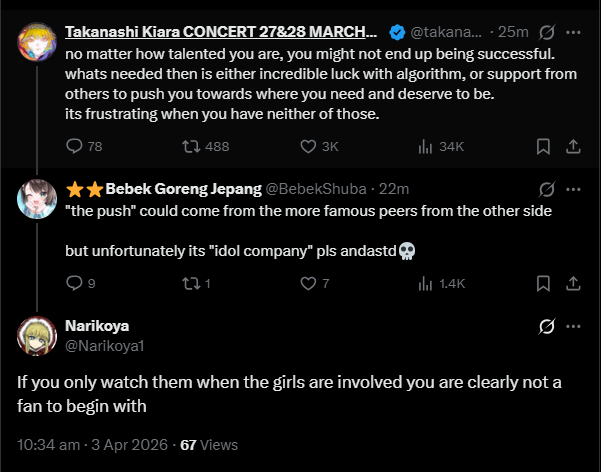Repost Bebek Goreng Jepang's reply
Image resolution: width=601 pixels, height=472 pixels.
[x=188, y=283]
